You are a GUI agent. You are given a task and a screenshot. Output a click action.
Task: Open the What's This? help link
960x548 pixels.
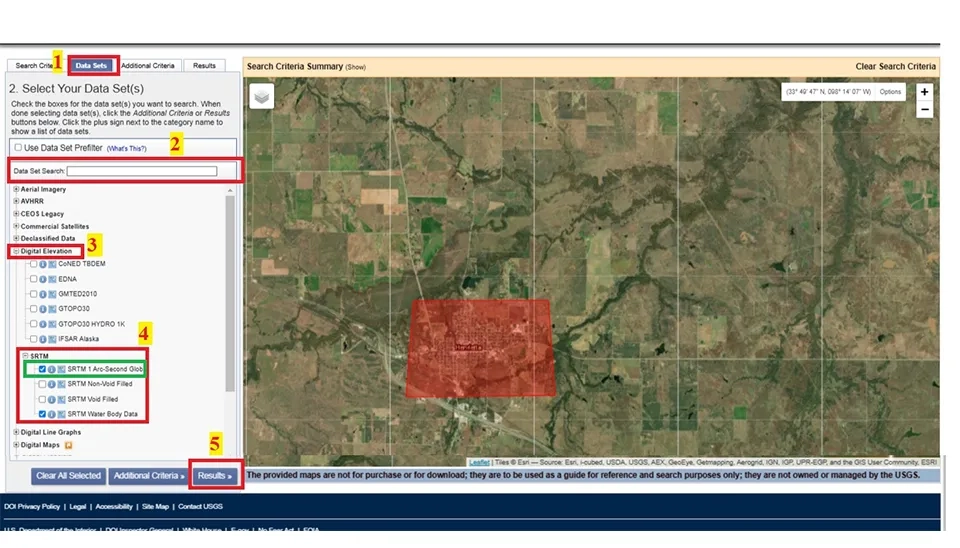[127, 149]
